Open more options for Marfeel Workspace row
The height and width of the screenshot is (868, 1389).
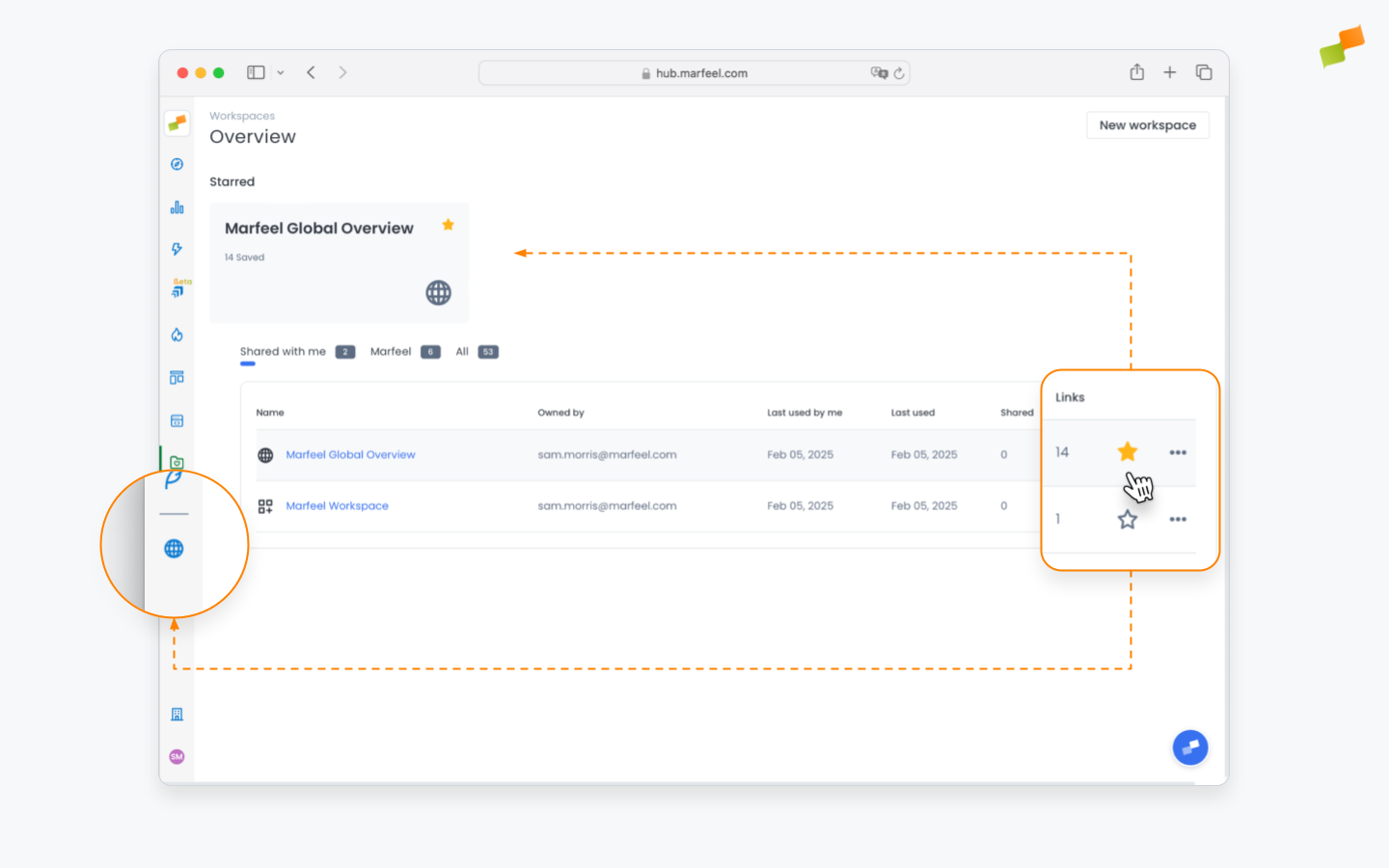(1178, 520)
